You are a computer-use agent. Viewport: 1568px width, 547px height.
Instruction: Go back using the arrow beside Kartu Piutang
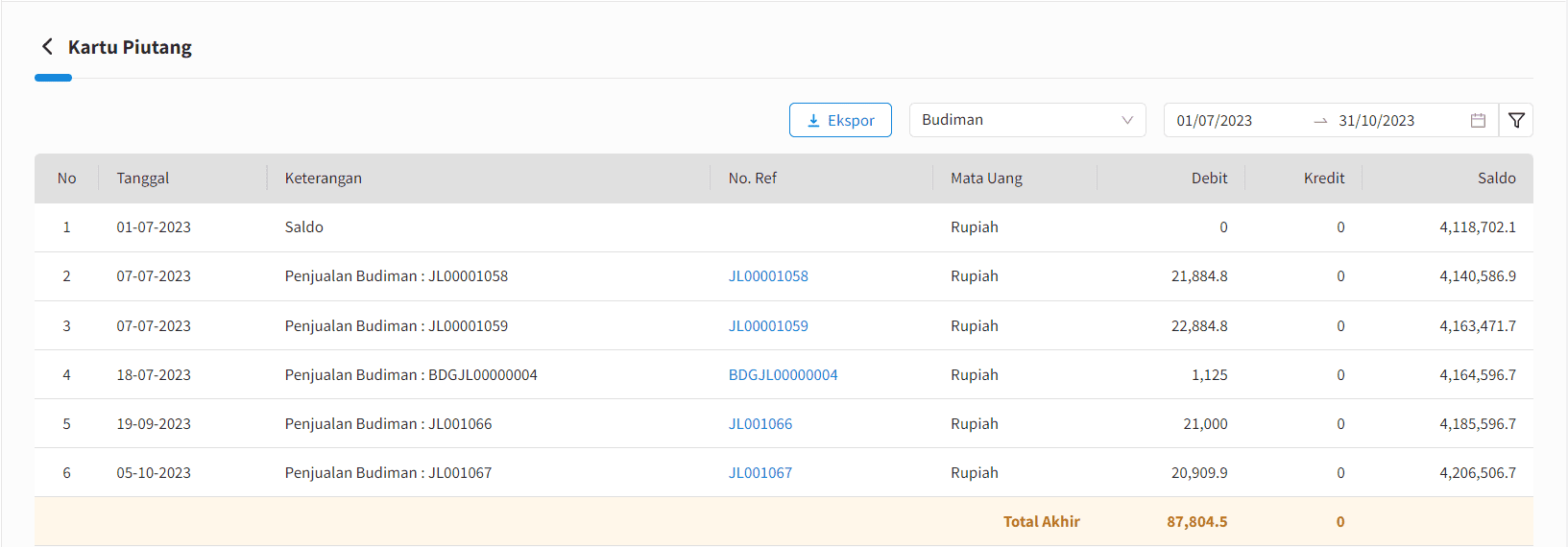click(47, 46)
